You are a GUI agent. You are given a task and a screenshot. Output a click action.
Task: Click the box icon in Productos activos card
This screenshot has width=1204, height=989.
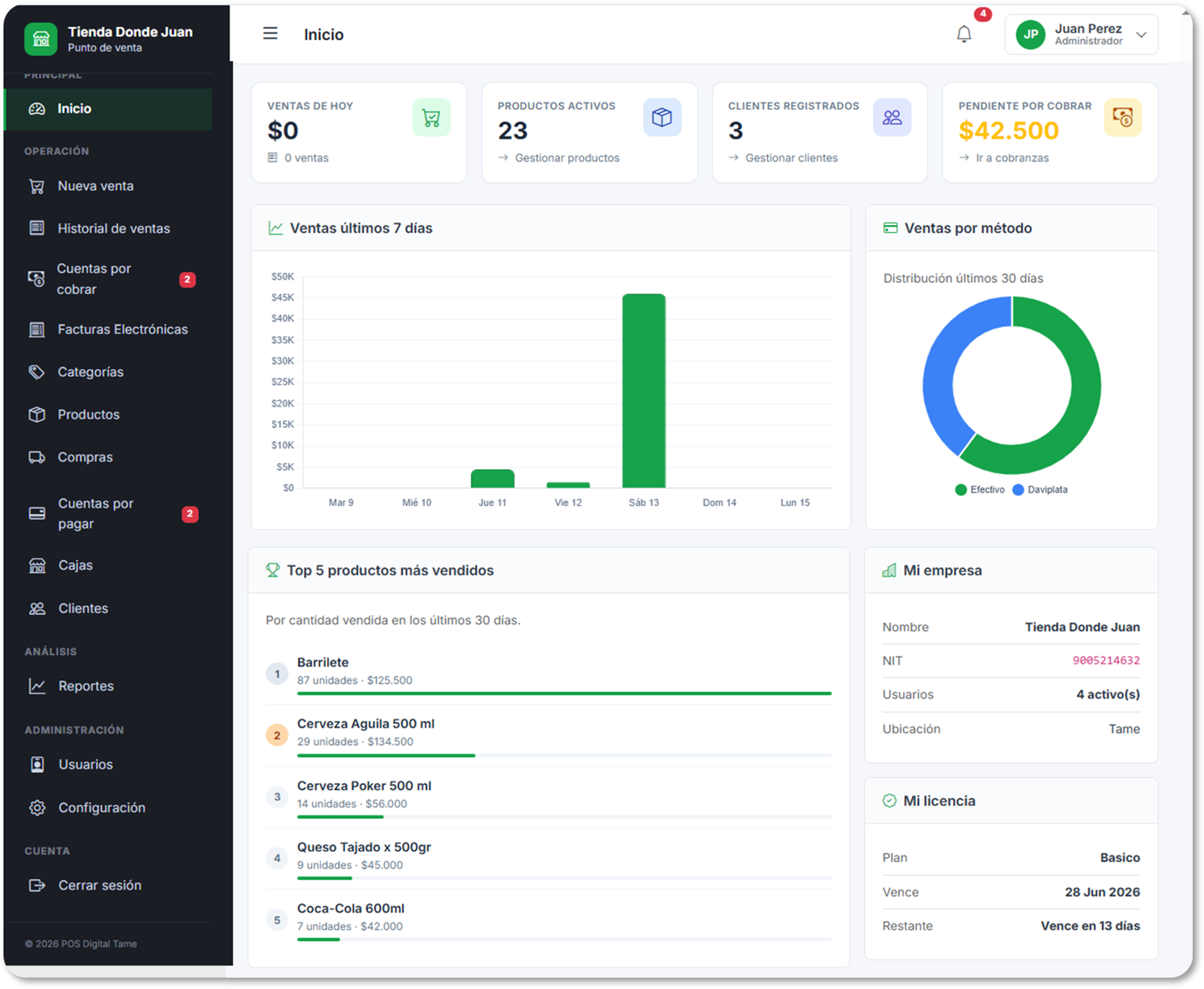(x=662, y=118)
